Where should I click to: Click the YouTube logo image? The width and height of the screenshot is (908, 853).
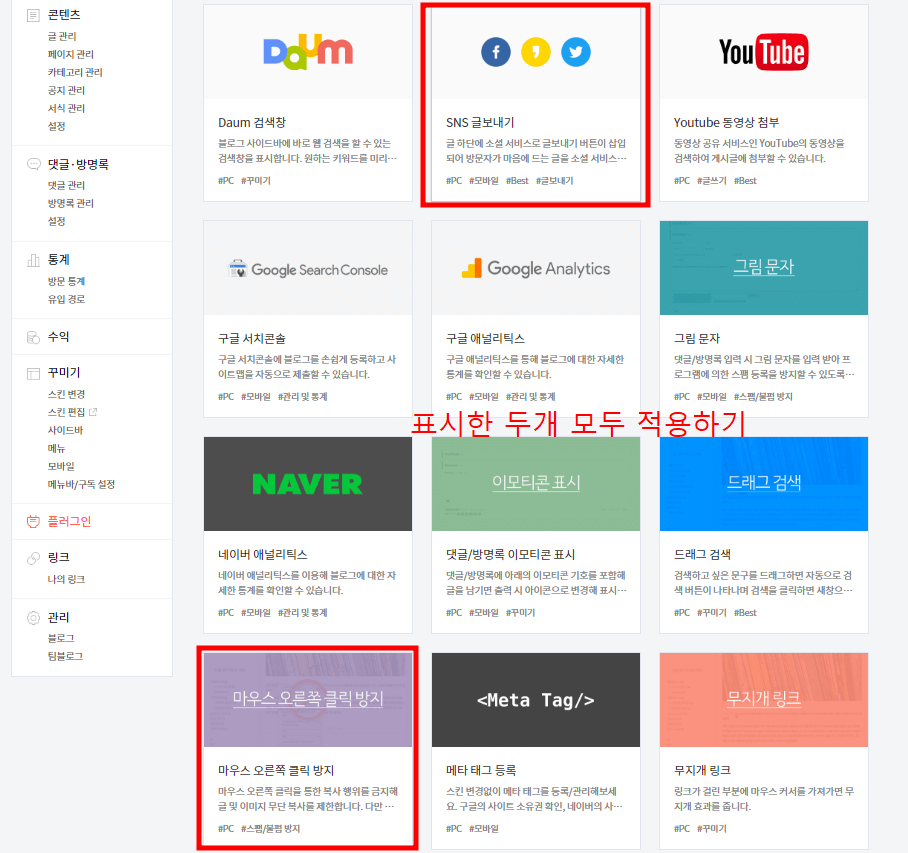[764, 52]
